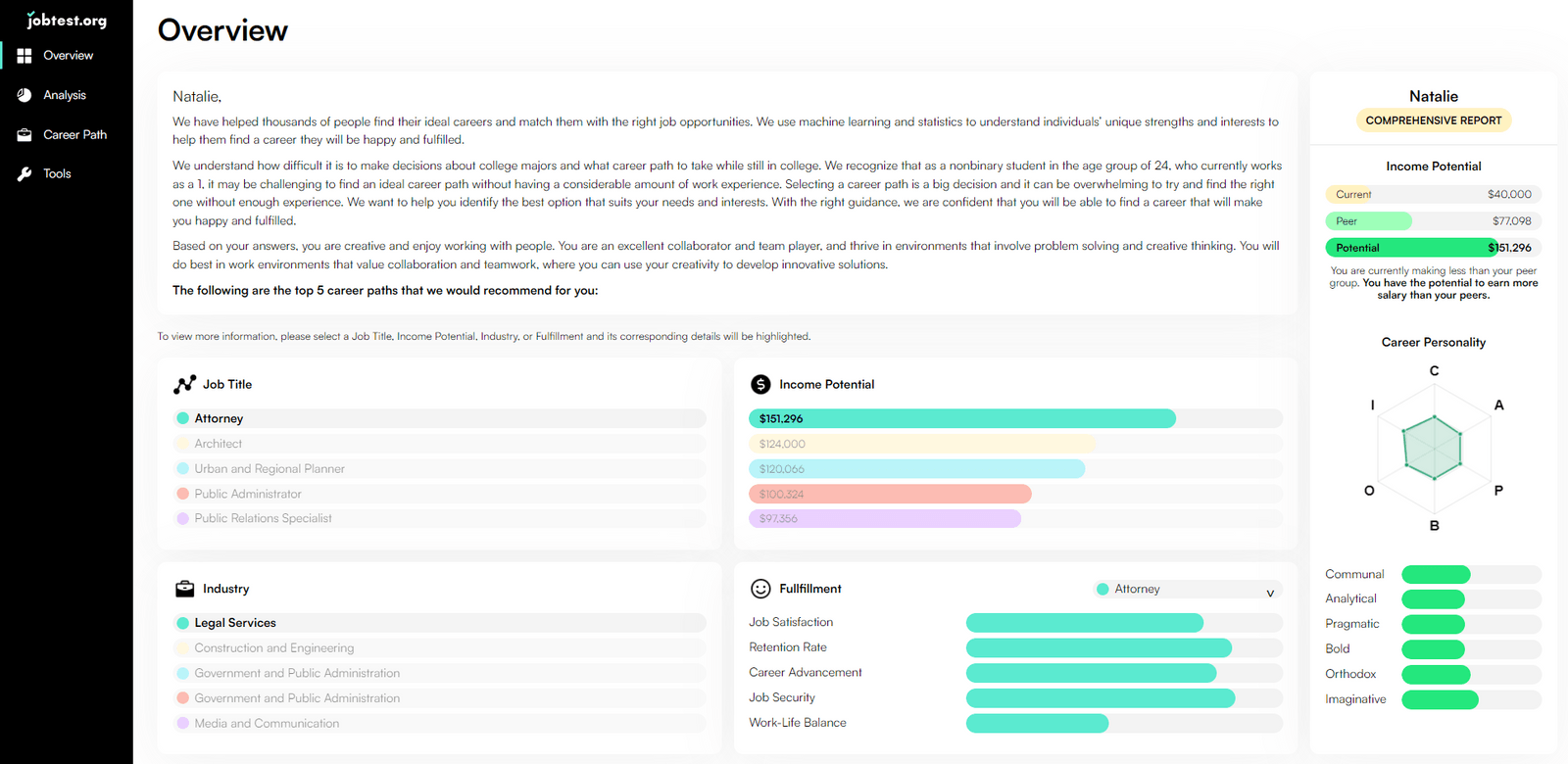
Task: Open the Analysis menu item
Action: point(67,95)
